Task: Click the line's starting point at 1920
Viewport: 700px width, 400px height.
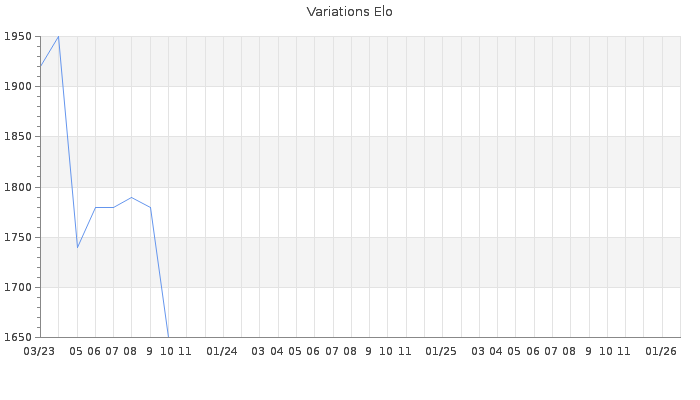Action: tap(40, 66)
